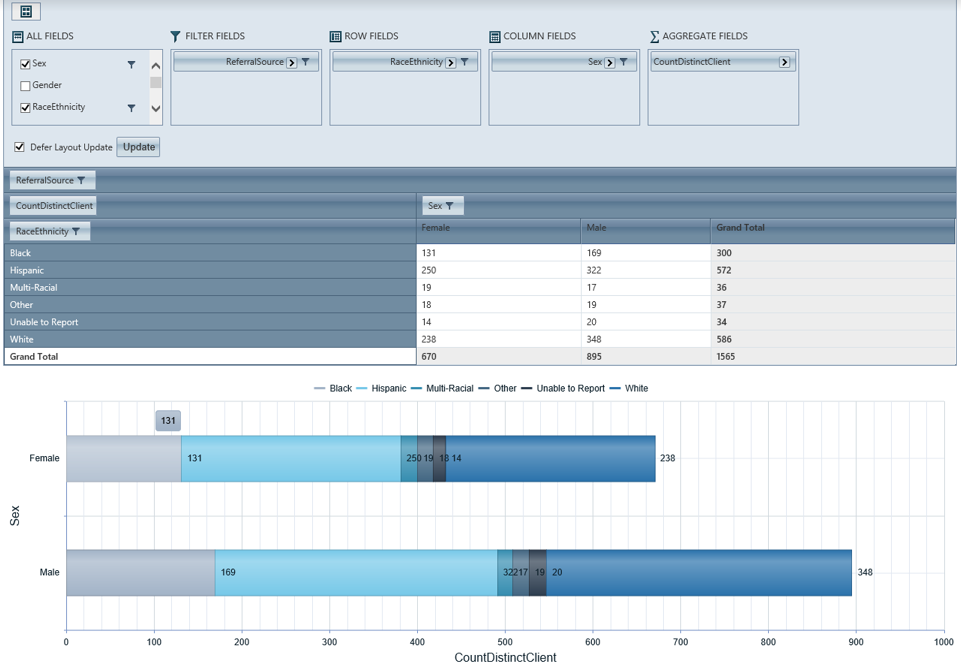The width and height of the screenshot is (961, 669).
Task: Select the Grand Total row header
Action: point(210,356)
